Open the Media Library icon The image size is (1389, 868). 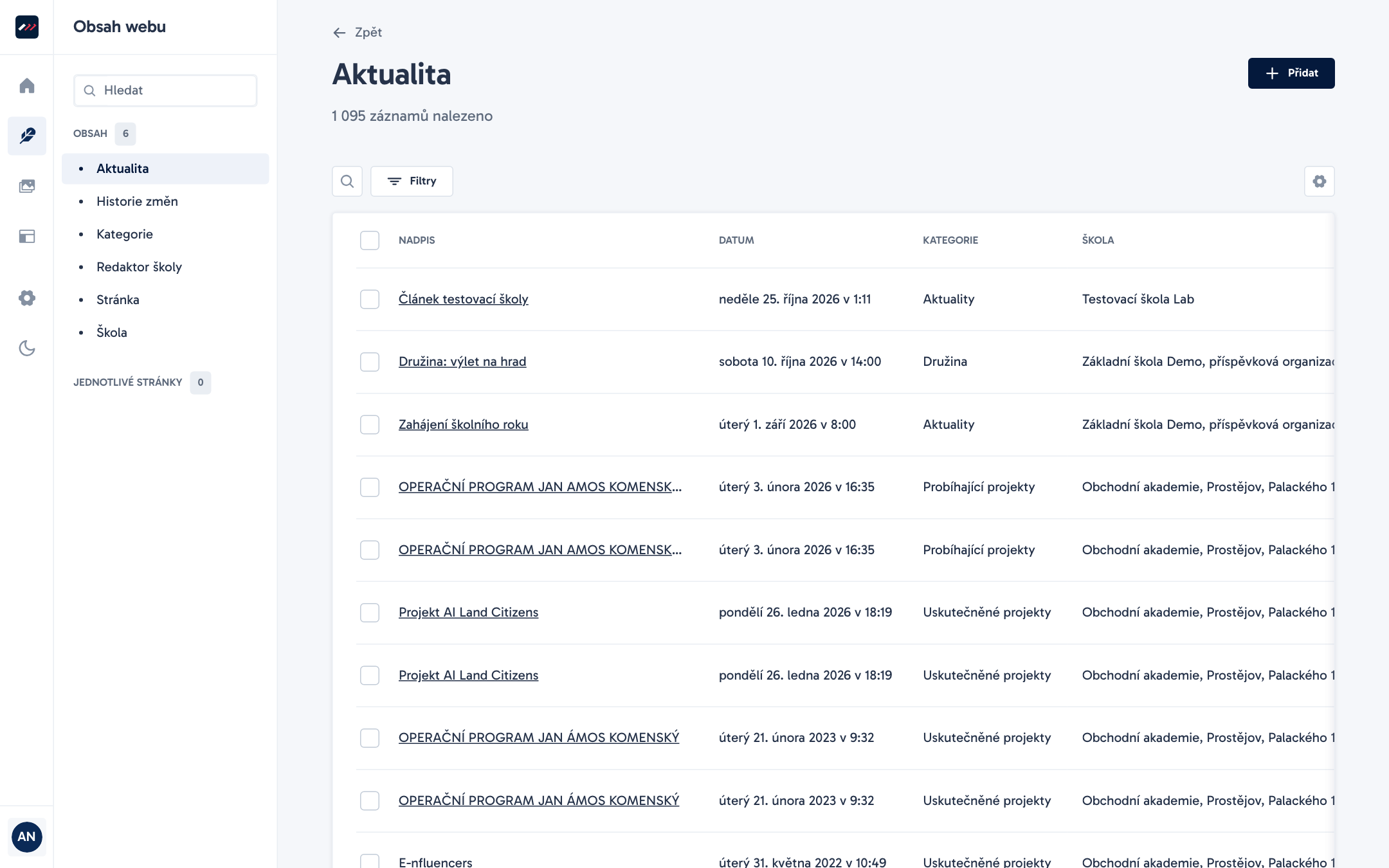[27, 186]
